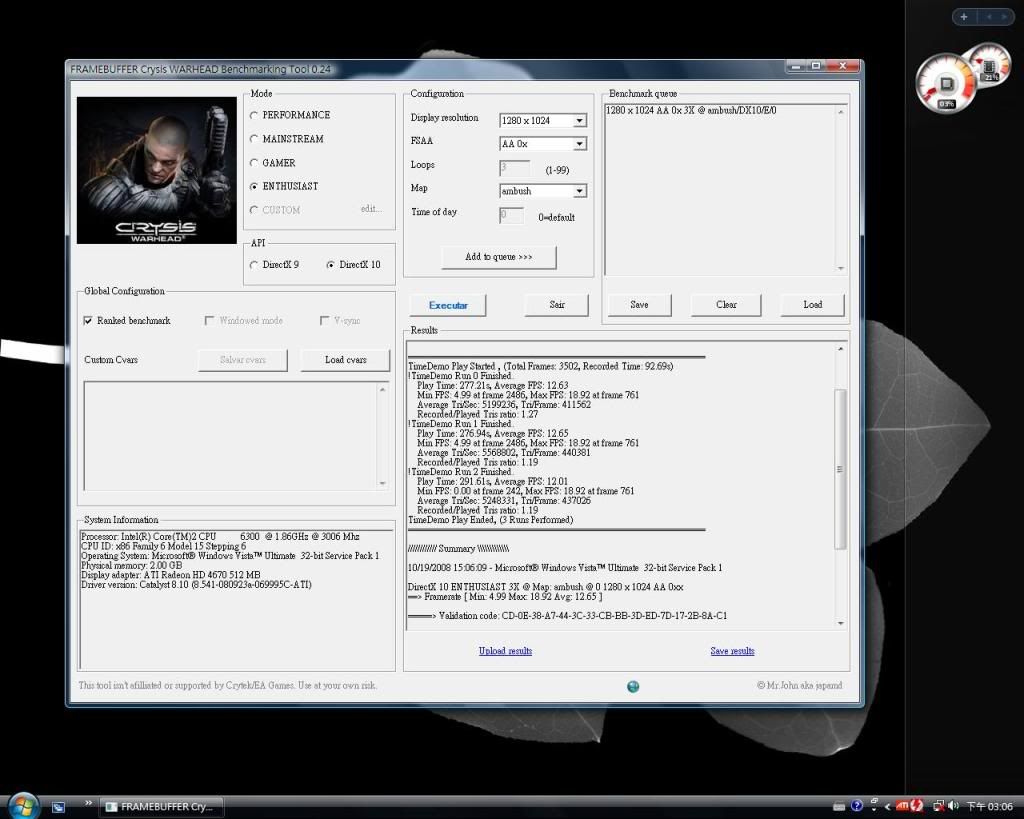
Task: Click the Loops input field
Action: pyautogui.click(x=515, y=168)
